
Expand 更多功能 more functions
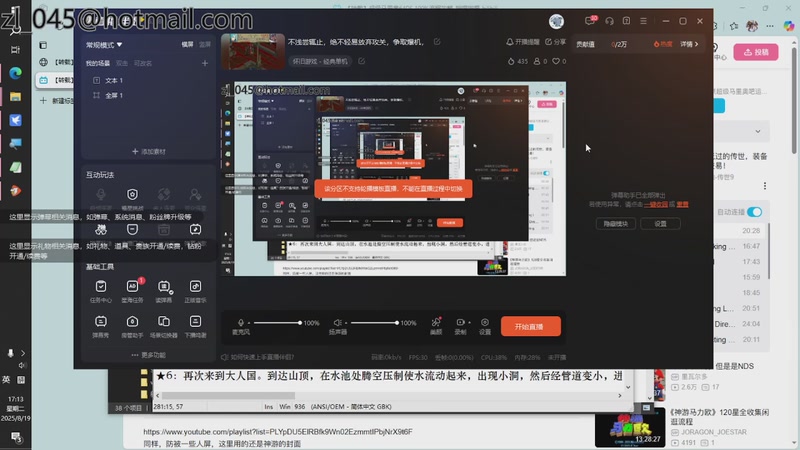(x=148, y=355)
